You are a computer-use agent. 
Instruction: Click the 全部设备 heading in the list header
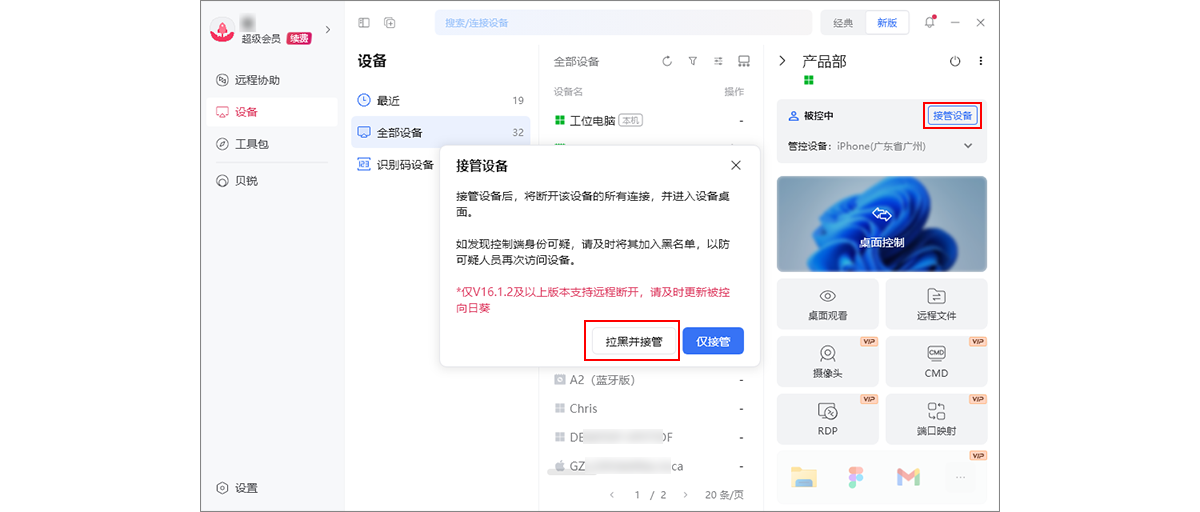click(x=577, y=61)
